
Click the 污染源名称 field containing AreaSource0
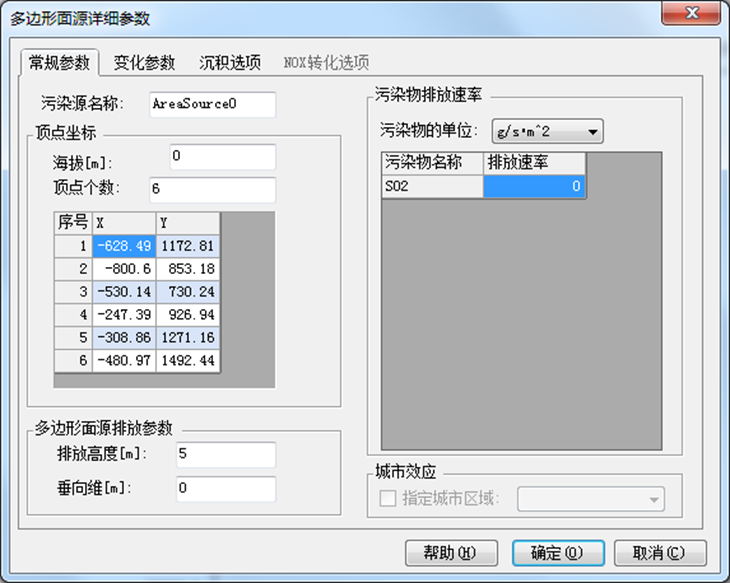(x=211, y=104)
